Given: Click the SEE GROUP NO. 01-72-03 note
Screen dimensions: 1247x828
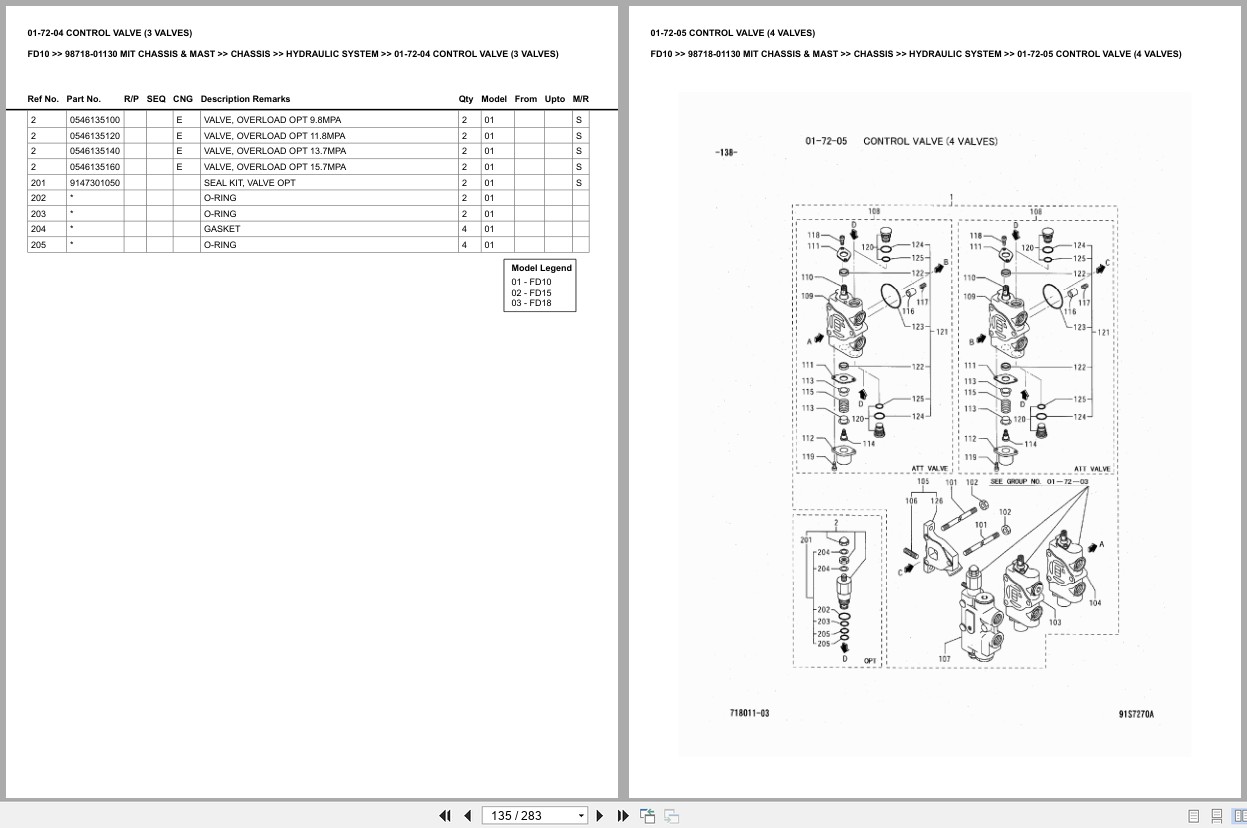Looking at the screenshot, I should 1039,482.
